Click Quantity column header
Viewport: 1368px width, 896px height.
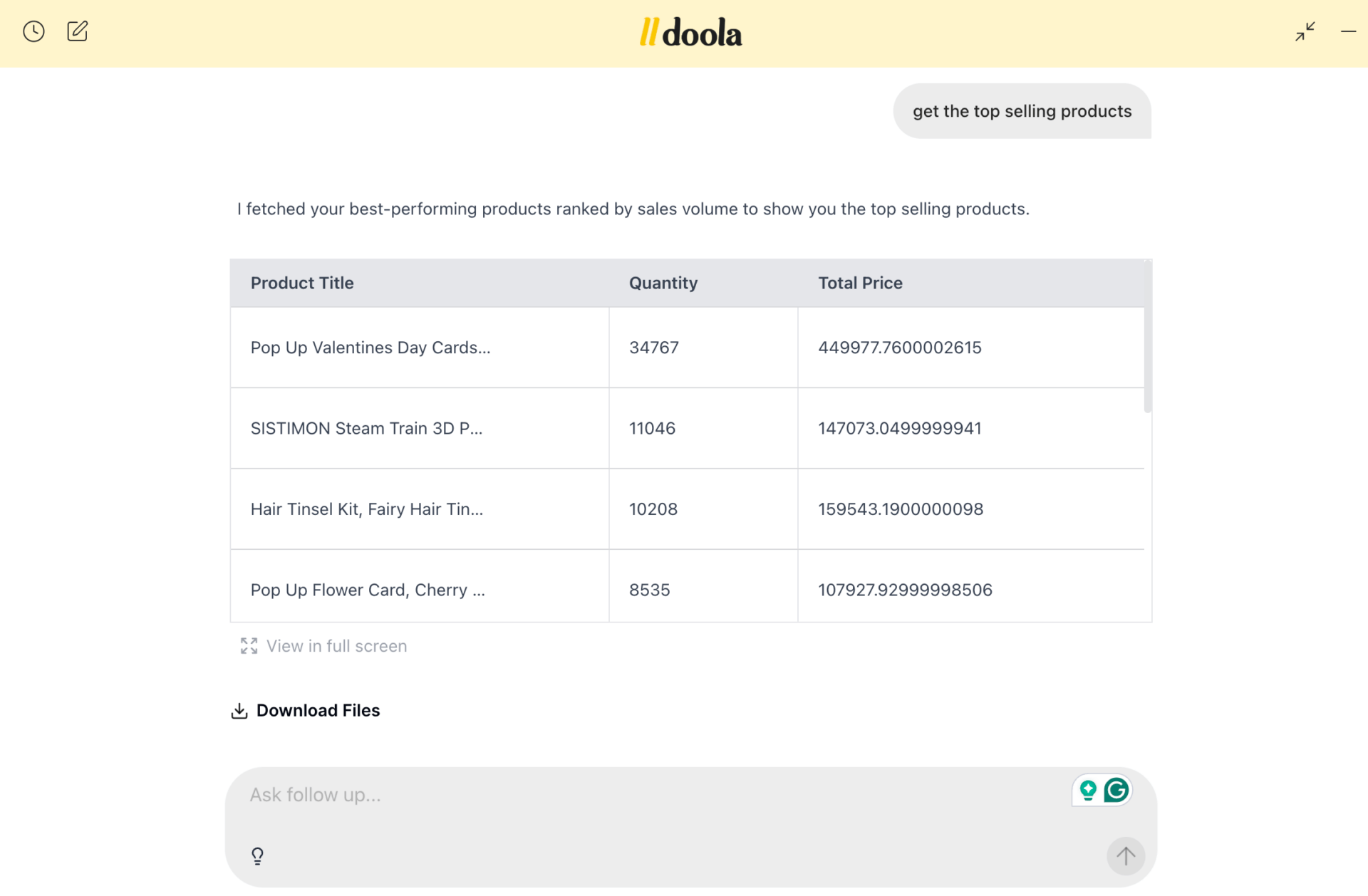(663, 283)
